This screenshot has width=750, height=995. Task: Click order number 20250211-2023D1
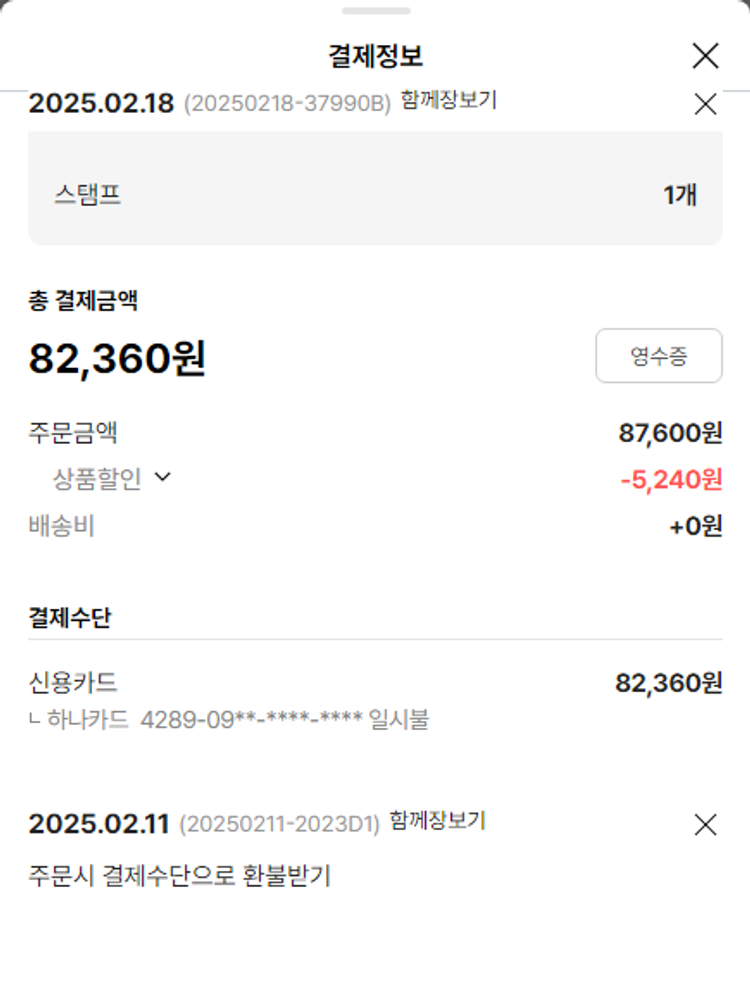coord(280,825)
